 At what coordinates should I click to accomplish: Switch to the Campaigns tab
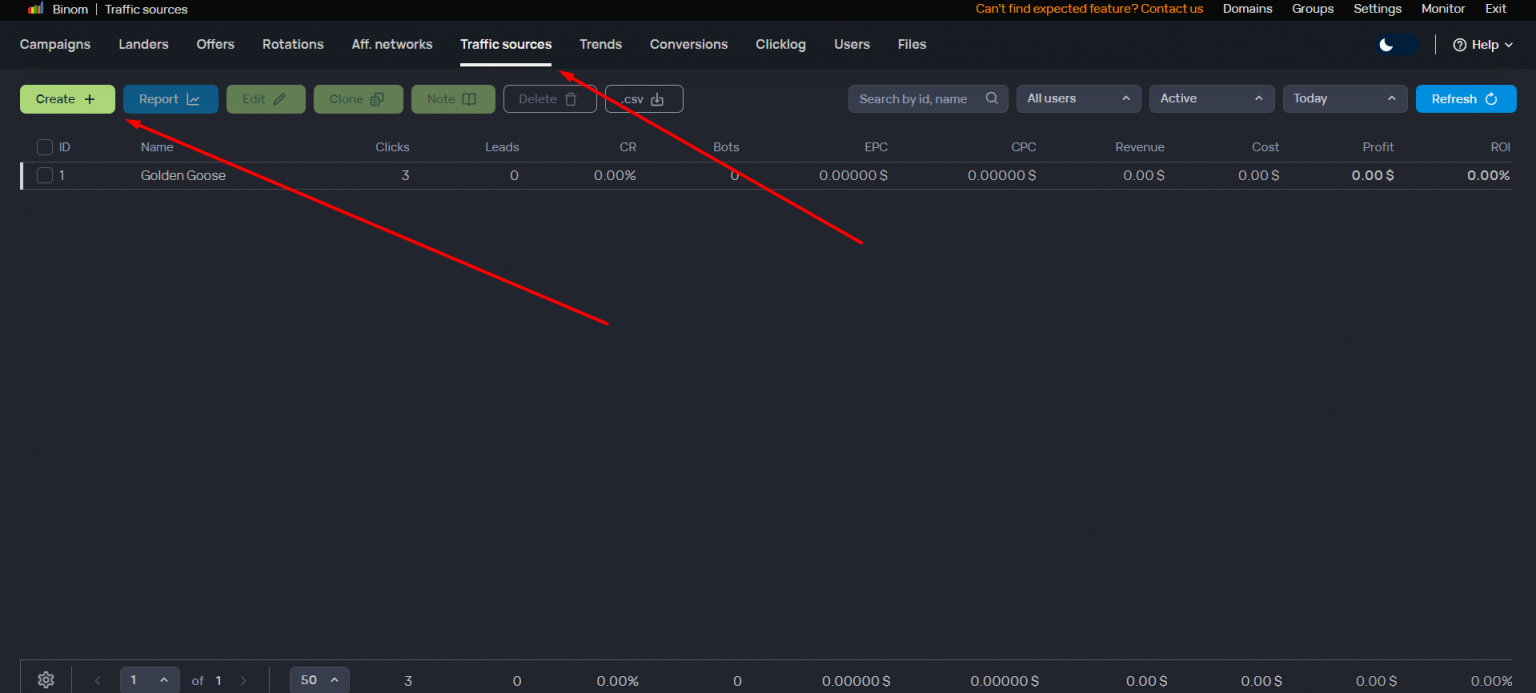point(55,44)
